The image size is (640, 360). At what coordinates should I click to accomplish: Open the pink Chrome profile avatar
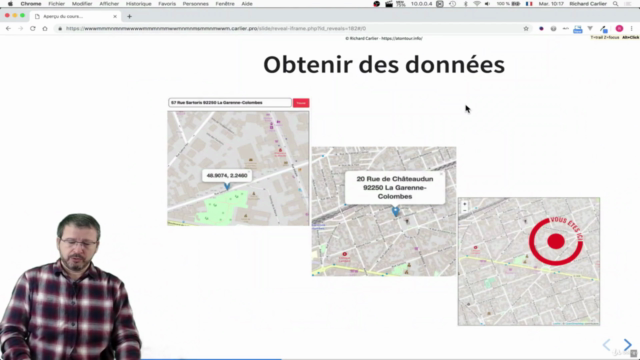pyautogui.click(x=619, y=29)
